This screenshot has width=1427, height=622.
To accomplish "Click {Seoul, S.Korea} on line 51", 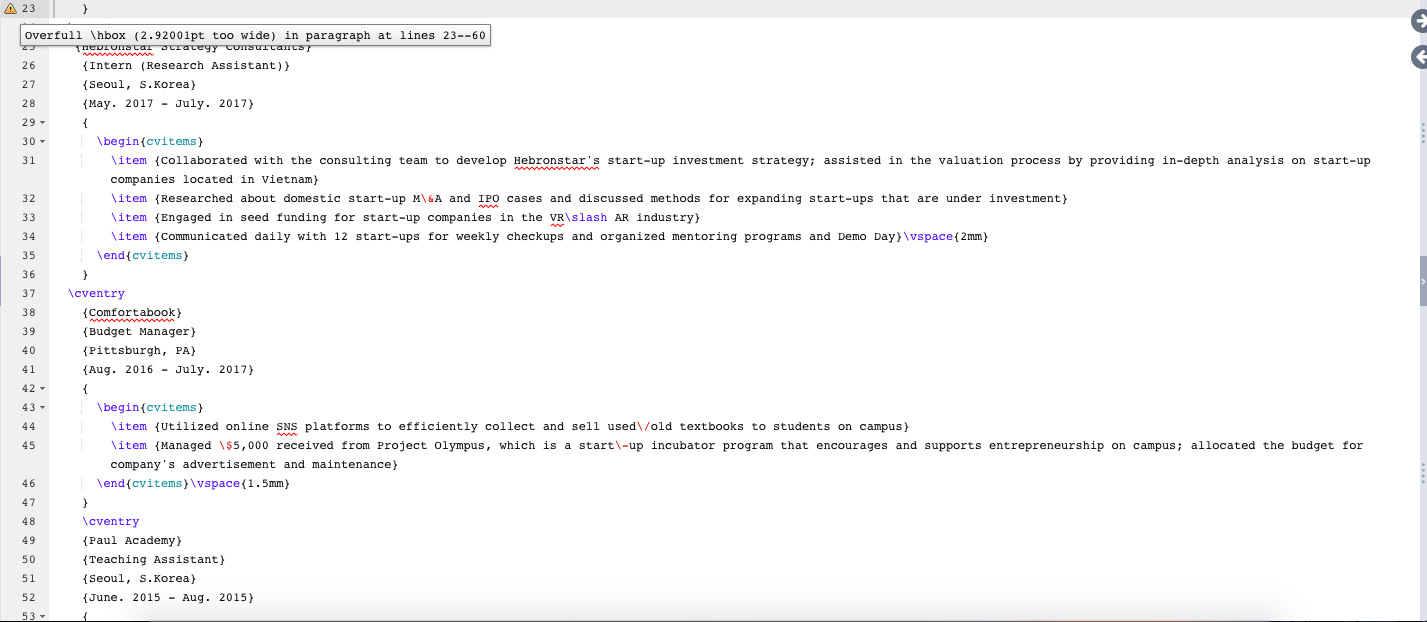I will pos(140,579).
